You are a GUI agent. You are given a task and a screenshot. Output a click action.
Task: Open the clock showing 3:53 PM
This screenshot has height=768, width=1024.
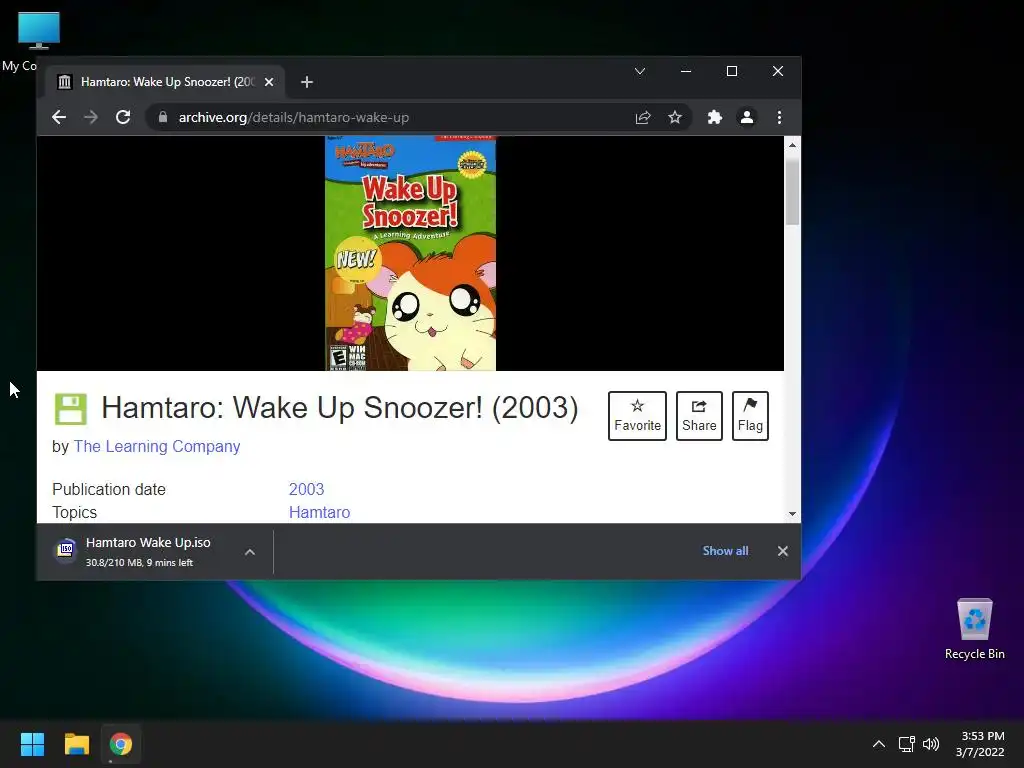pyautogui.click(x=980, y=744)
